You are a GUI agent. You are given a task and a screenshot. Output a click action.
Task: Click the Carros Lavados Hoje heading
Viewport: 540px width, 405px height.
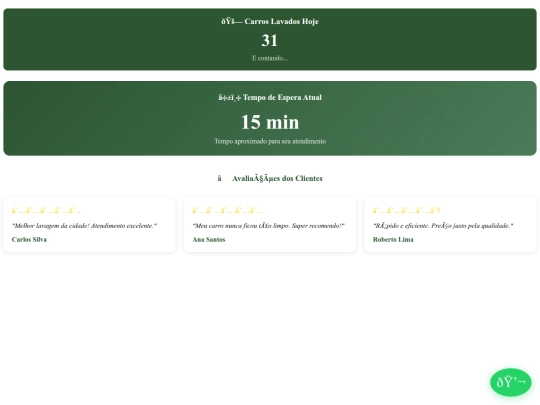click(x=270, y=21)
